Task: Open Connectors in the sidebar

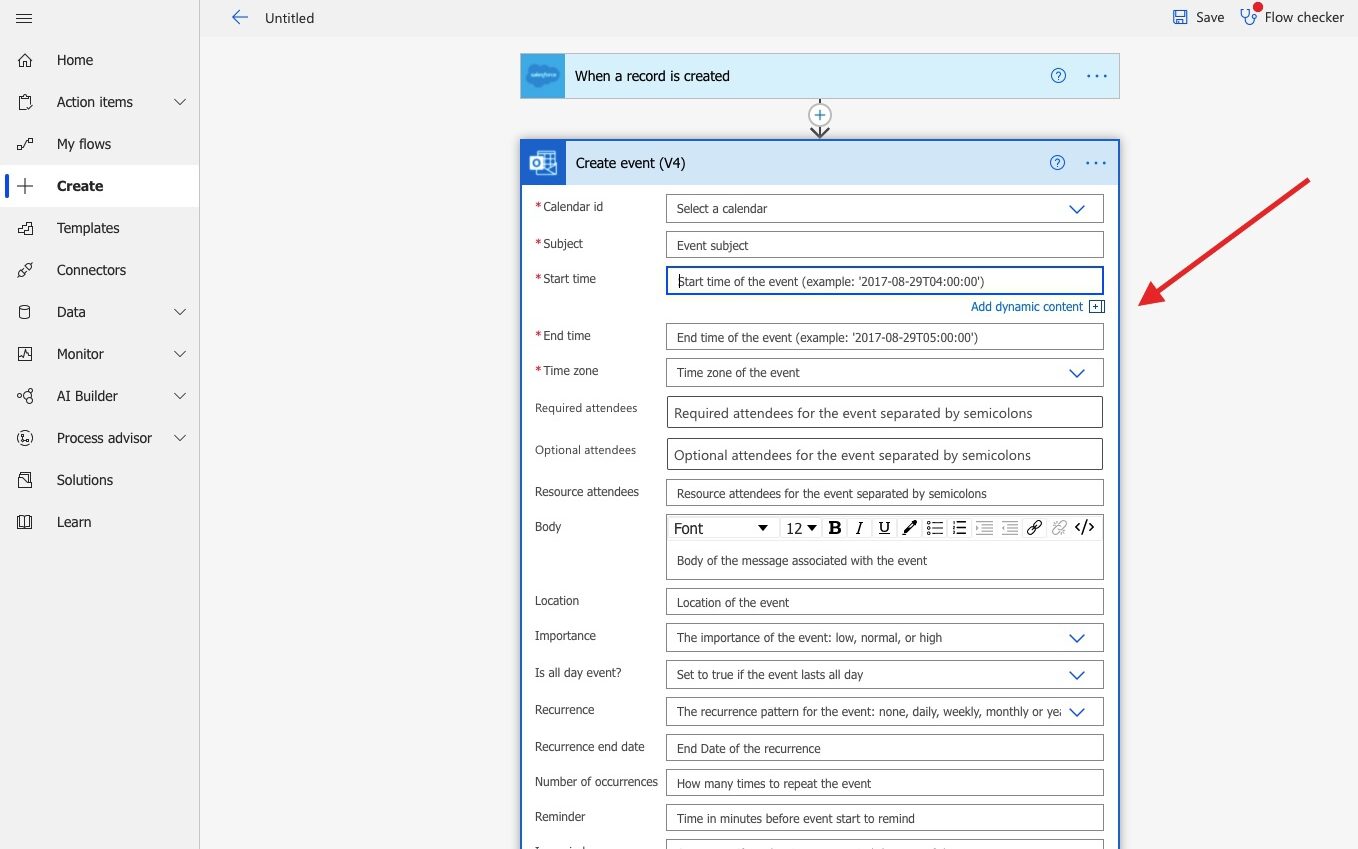Action: pyautogui.click(x=100, y=270)
